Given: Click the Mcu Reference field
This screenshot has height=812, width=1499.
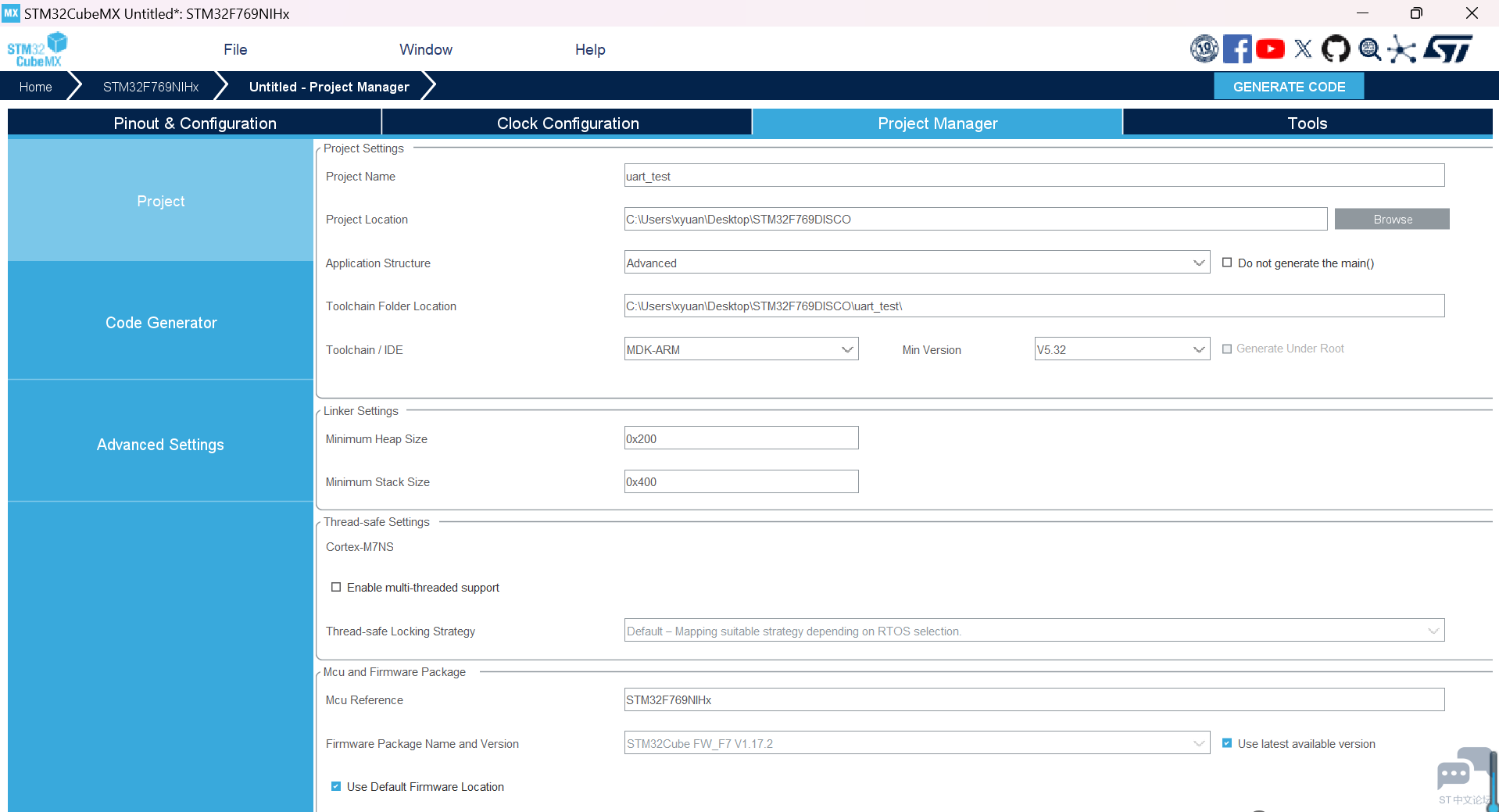Looking at the screenshot, I should (1034, 699).
